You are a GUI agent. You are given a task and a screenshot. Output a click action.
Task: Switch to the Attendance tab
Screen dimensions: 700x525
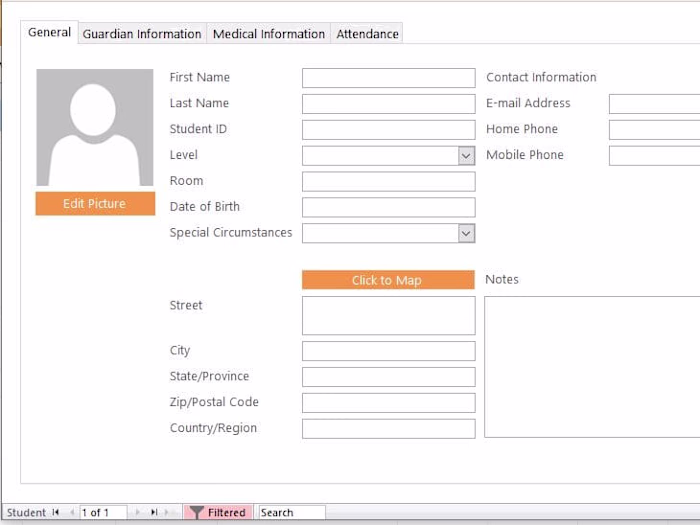(x=367, y=34)
